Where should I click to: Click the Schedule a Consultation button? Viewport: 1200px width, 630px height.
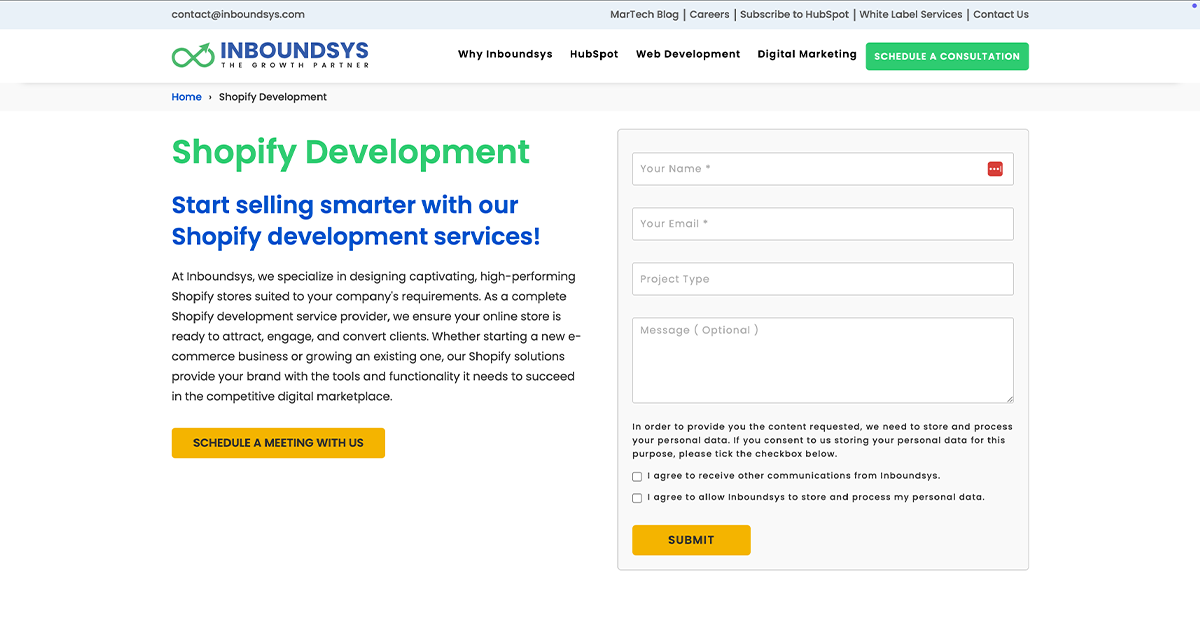947,57
